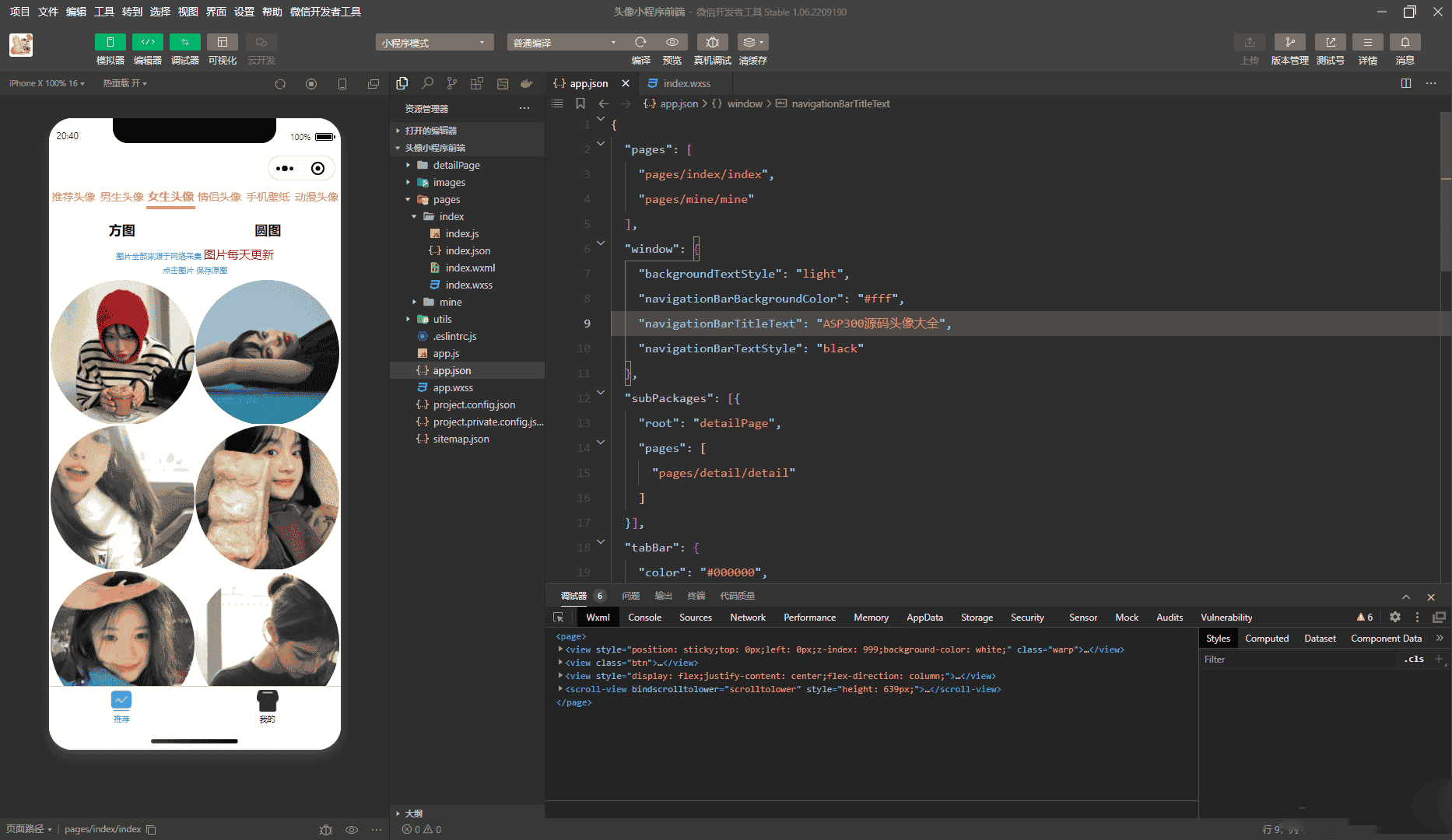Switch to the Console tab

(x=644, y=617)
